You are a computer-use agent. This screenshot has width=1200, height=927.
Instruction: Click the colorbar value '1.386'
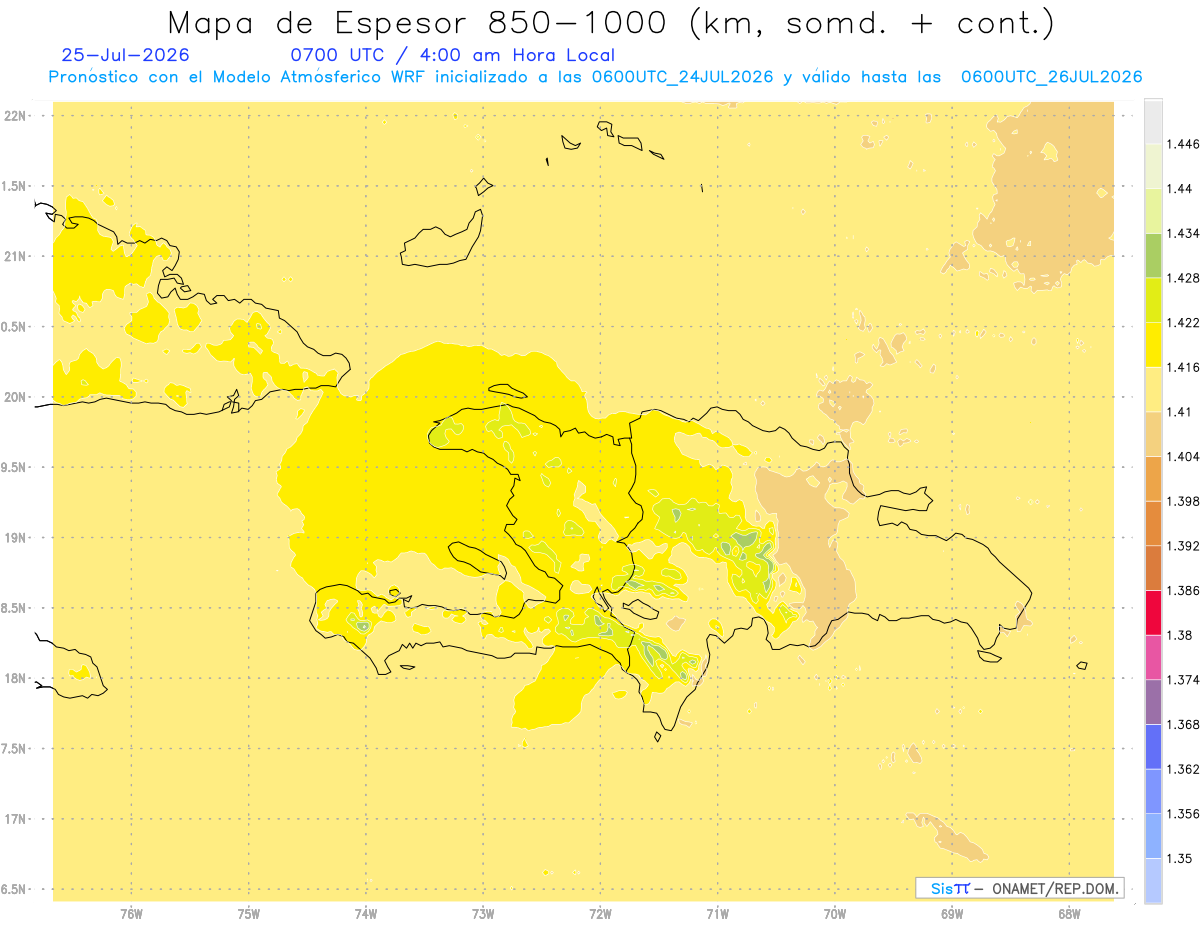pyautogui.click(x=1183, y=590)
